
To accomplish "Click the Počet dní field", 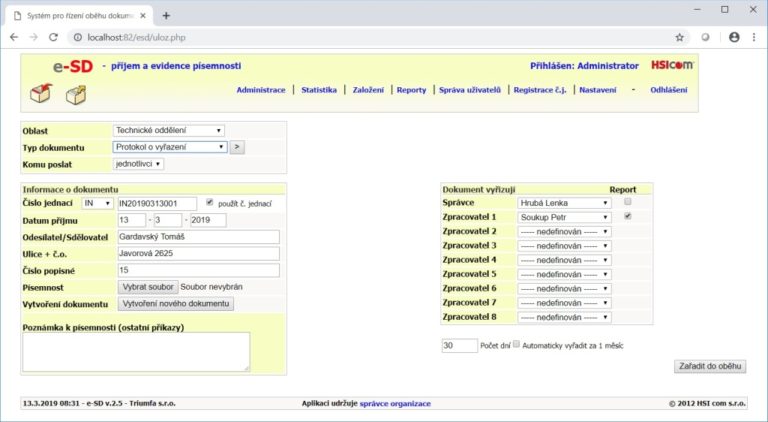I will (x=459, y=346).
